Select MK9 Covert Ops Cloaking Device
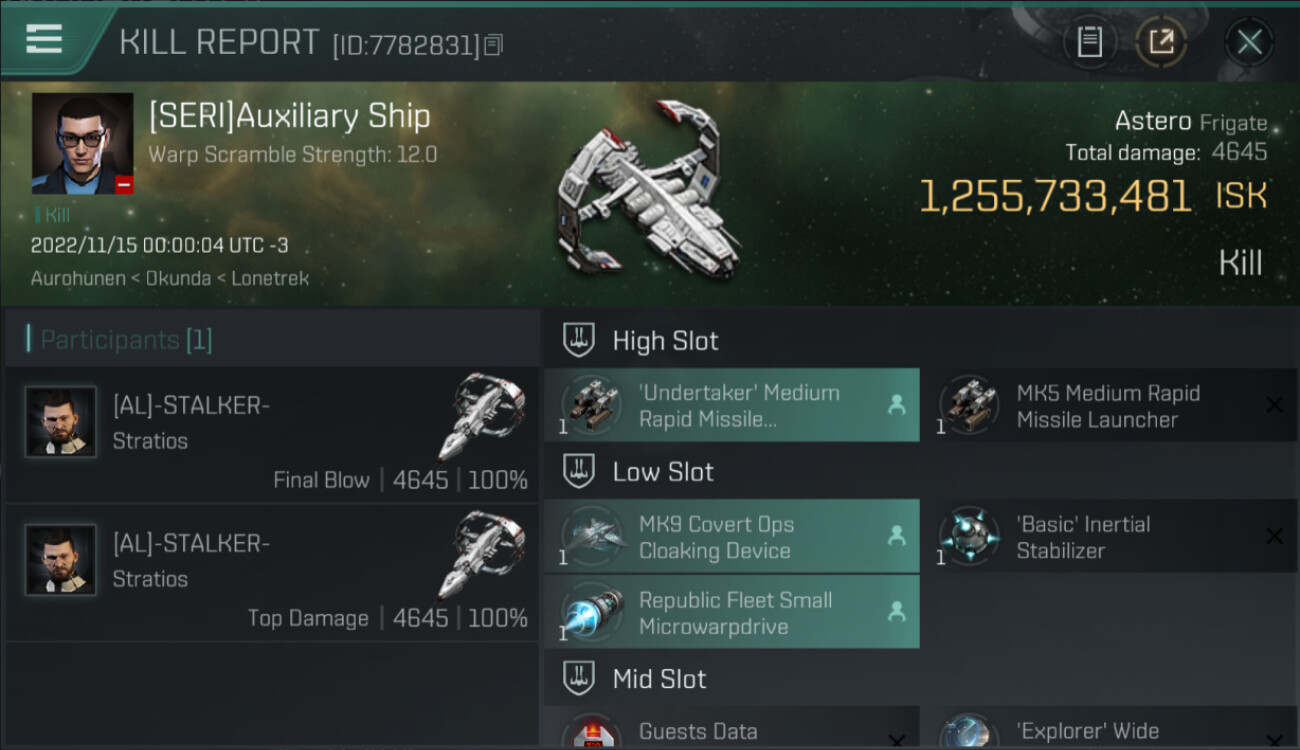 tap(731, 537)
